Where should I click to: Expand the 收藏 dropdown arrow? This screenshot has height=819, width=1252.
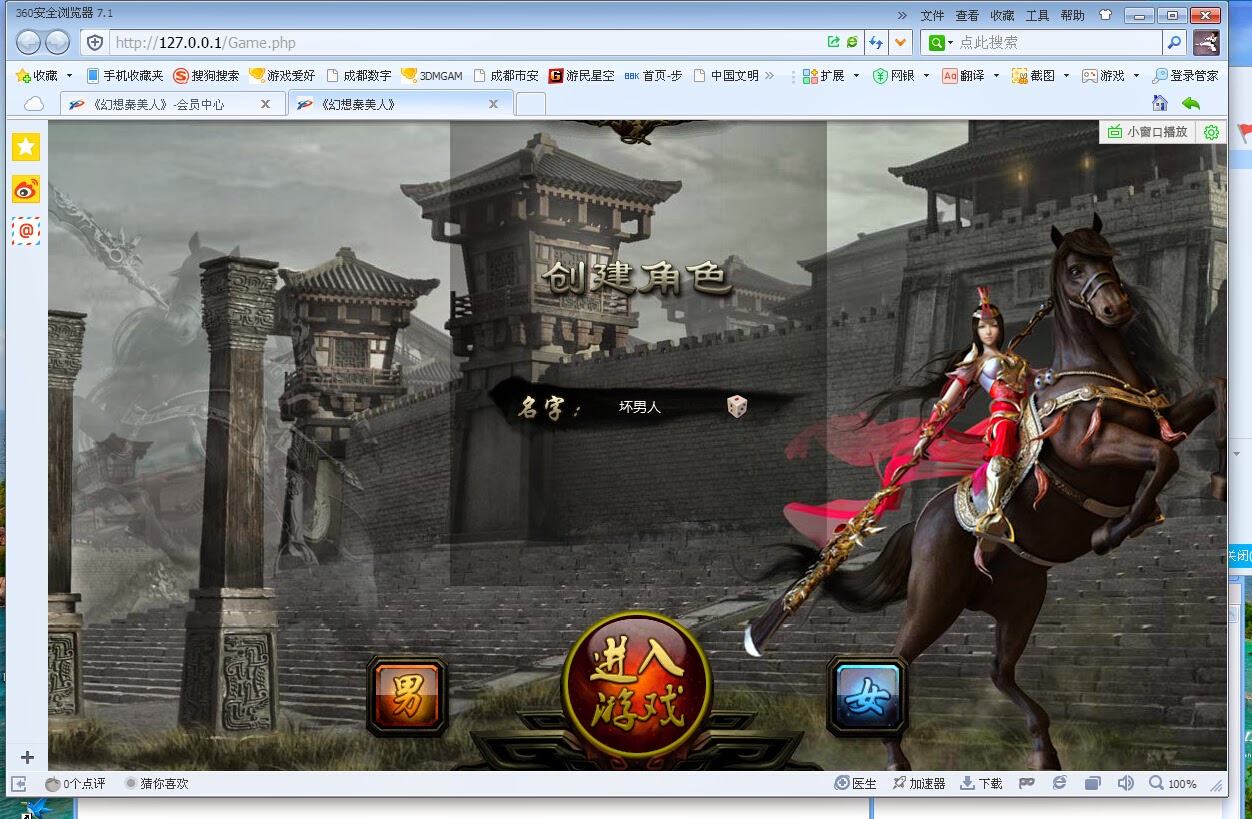coord(69,75)
